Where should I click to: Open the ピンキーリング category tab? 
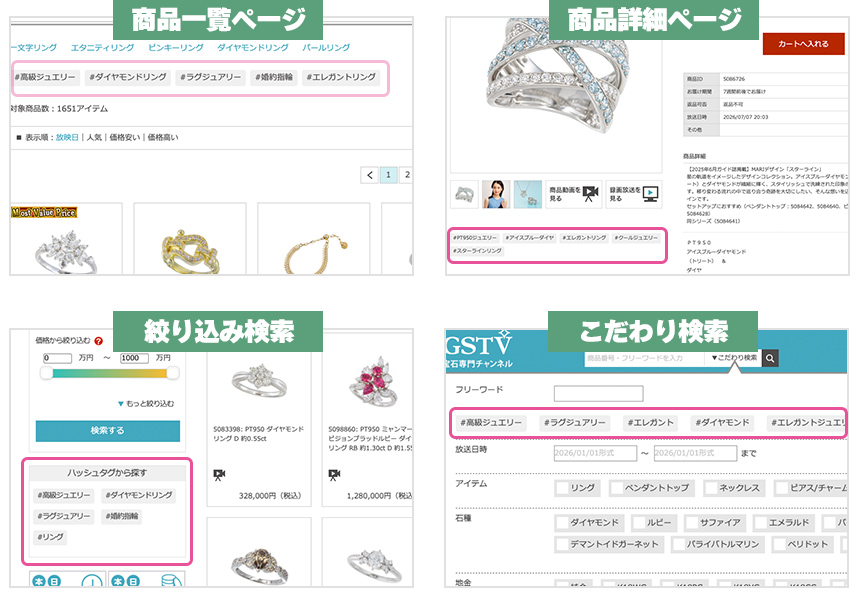click(176, 48)
